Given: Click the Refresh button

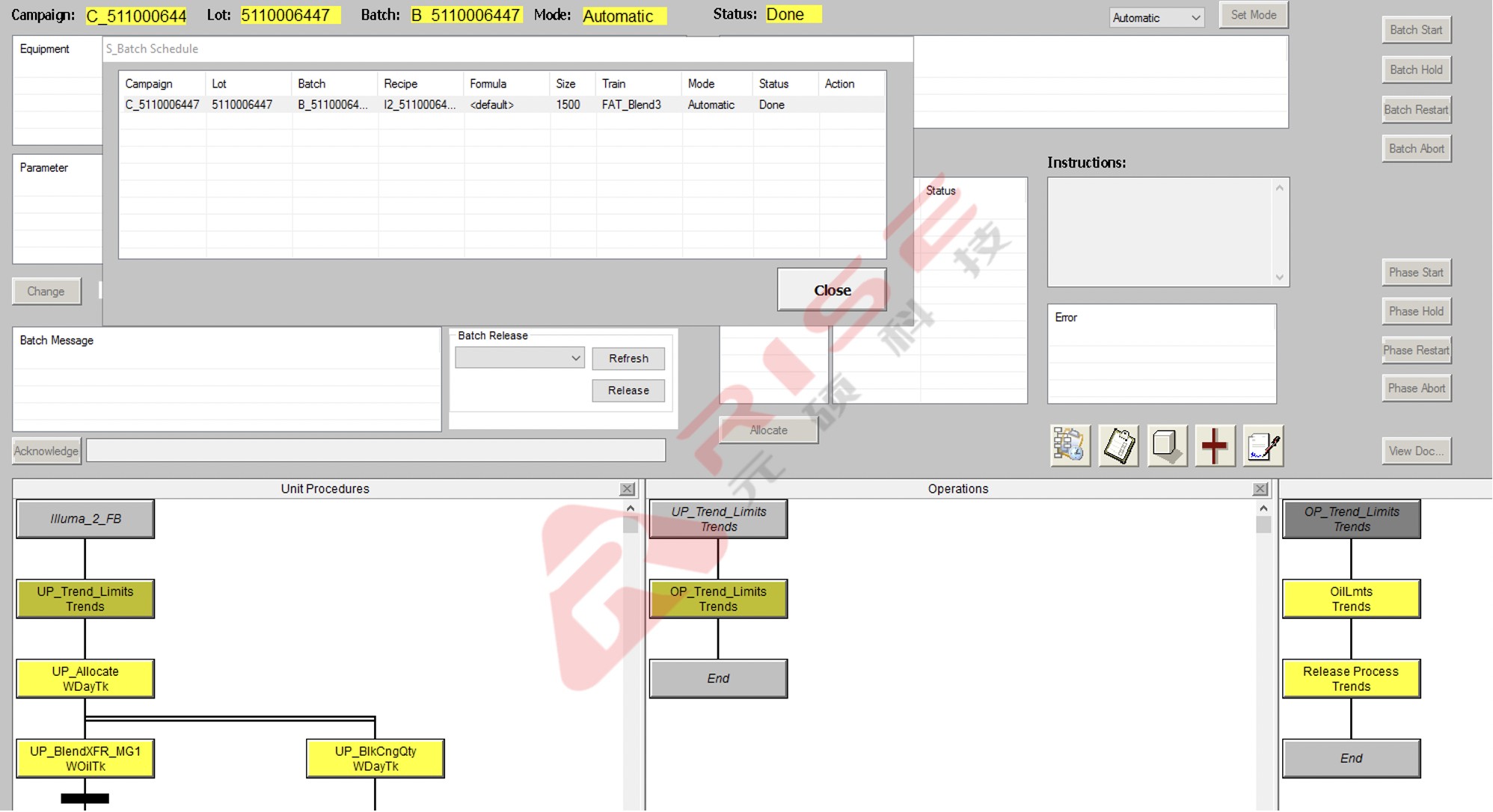Looking at the screenshot, I should click(628, 359).
